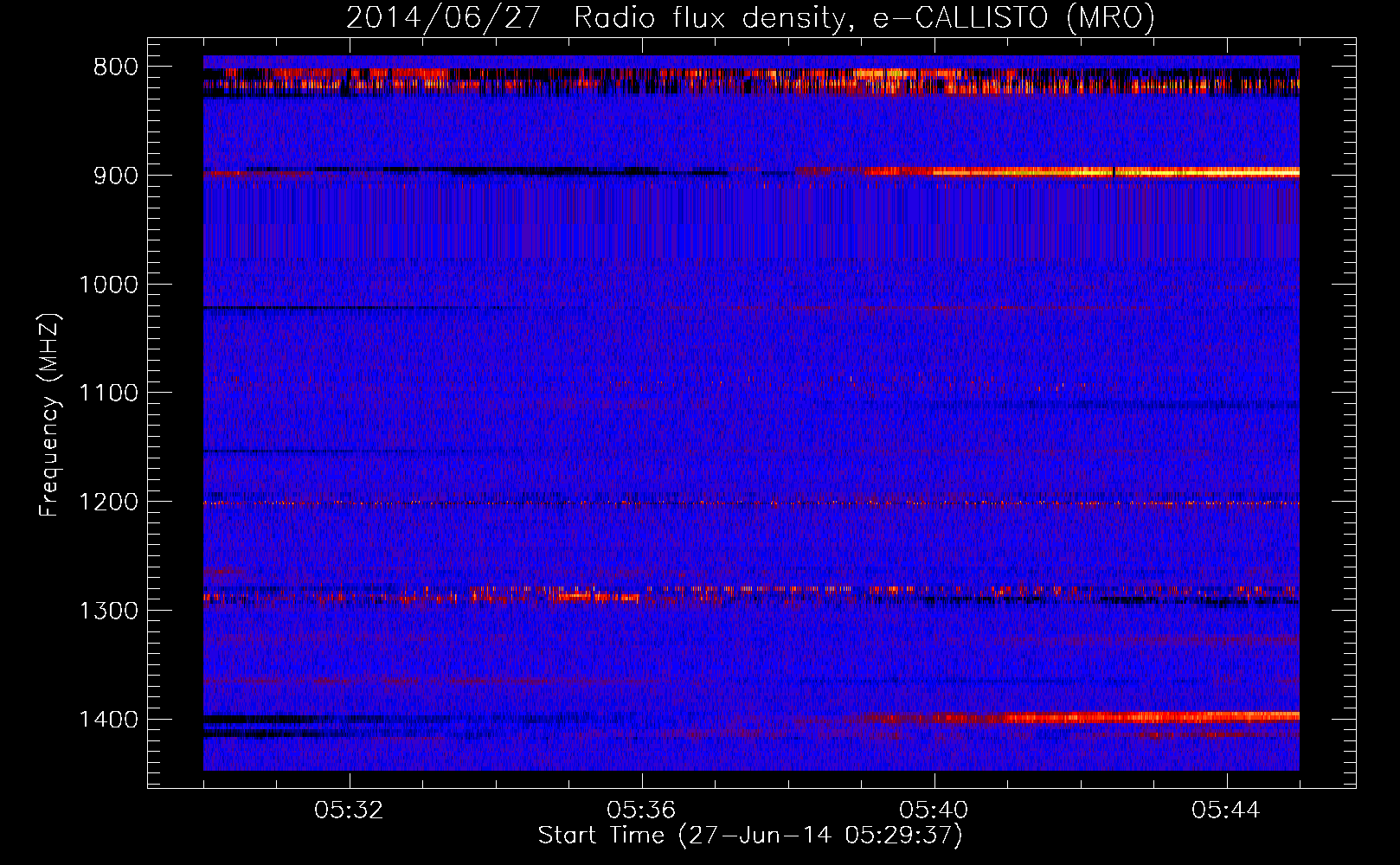Click the dotted orange line at 1200 MHz
This screenshot has height=865, width=1400.
pyautogui.click(x=751, y=503)
